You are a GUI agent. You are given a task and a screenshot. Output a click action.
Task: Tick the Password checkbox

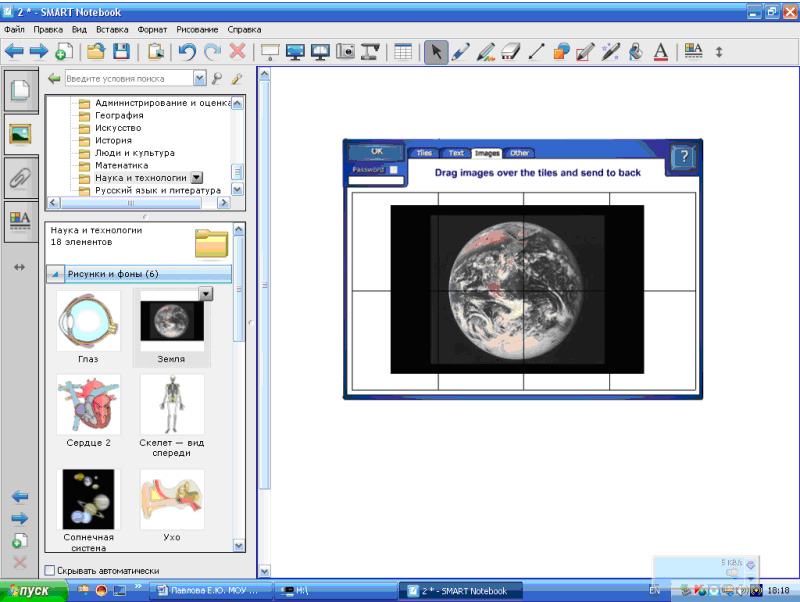click(x=393, y=170)
